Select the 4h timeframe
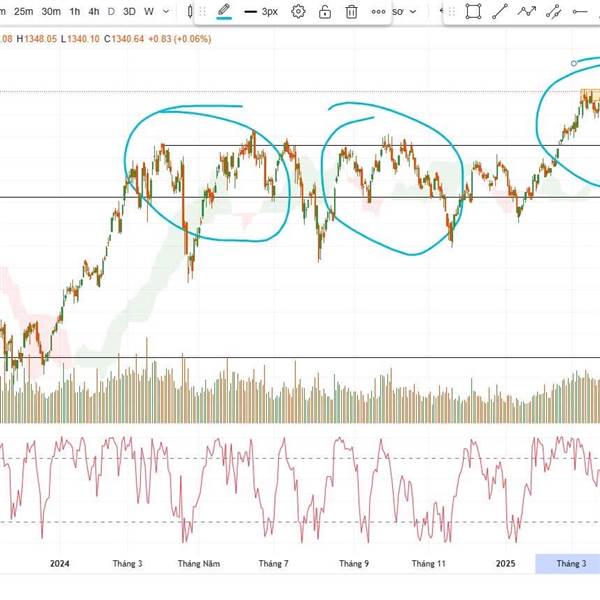600x600 pixels. [x=94, y=12]
